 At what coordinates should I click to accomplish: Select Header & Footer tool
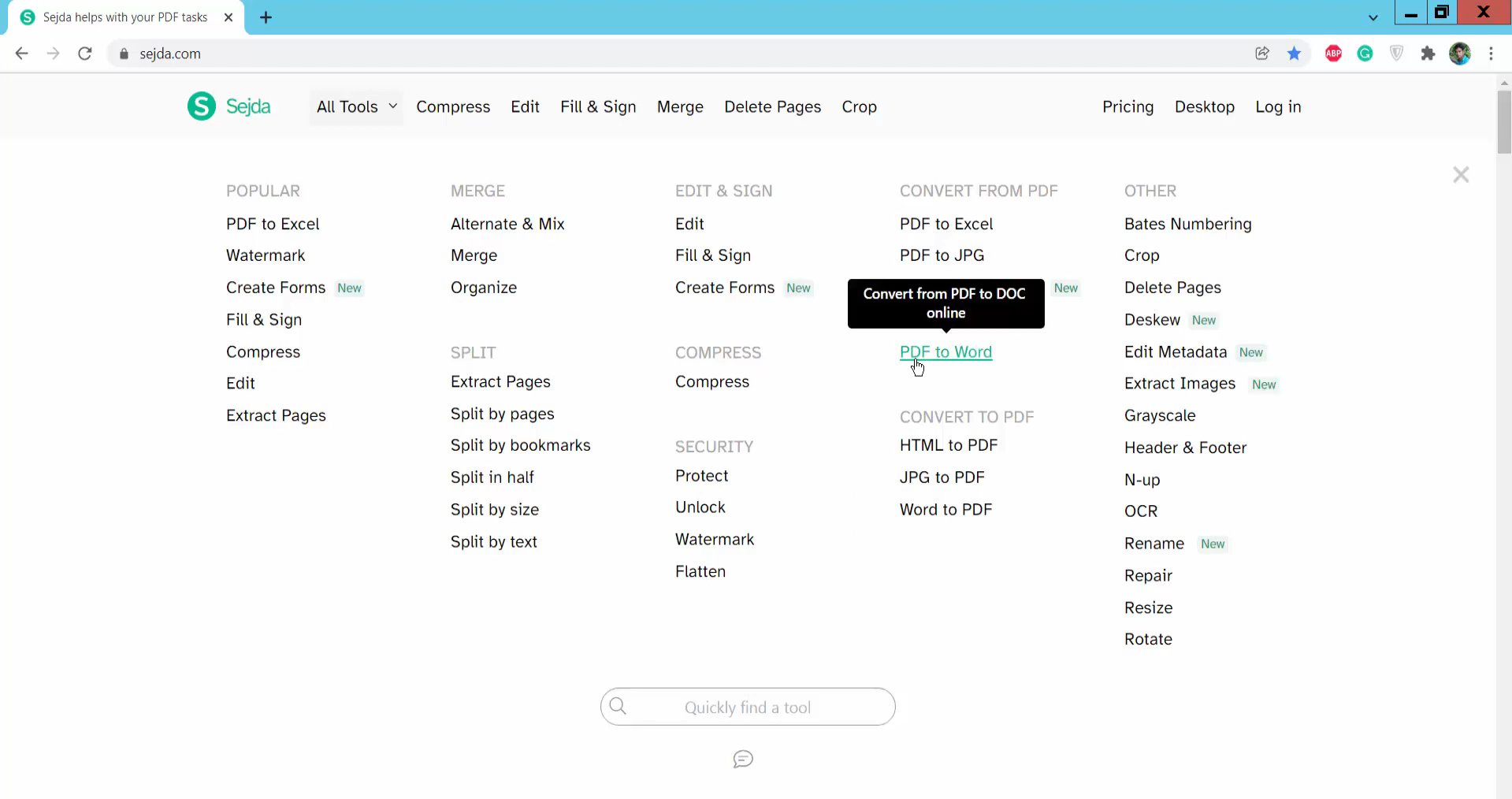pos(1185,448)
